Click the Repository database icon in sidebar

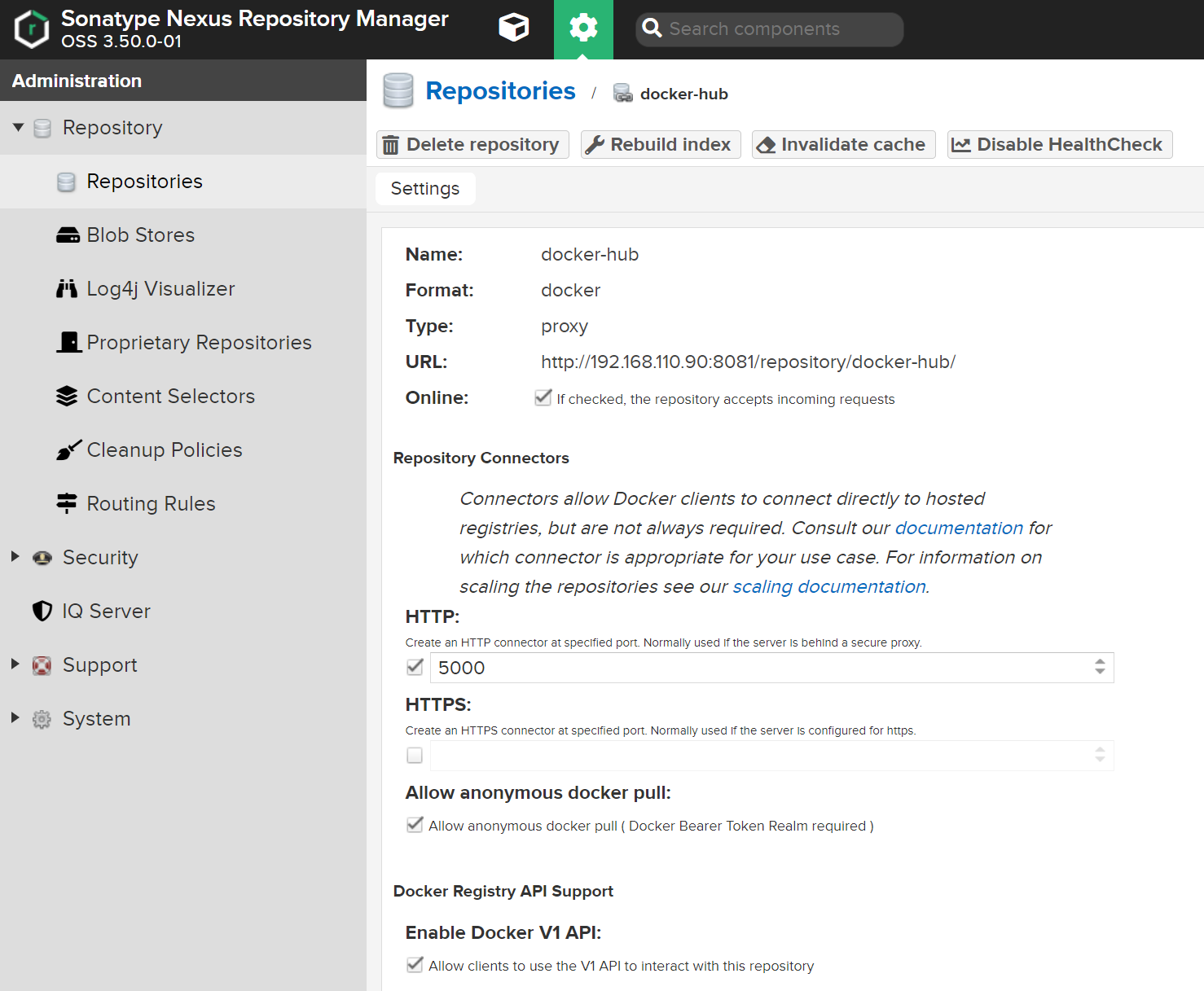[x=42, y=128]
